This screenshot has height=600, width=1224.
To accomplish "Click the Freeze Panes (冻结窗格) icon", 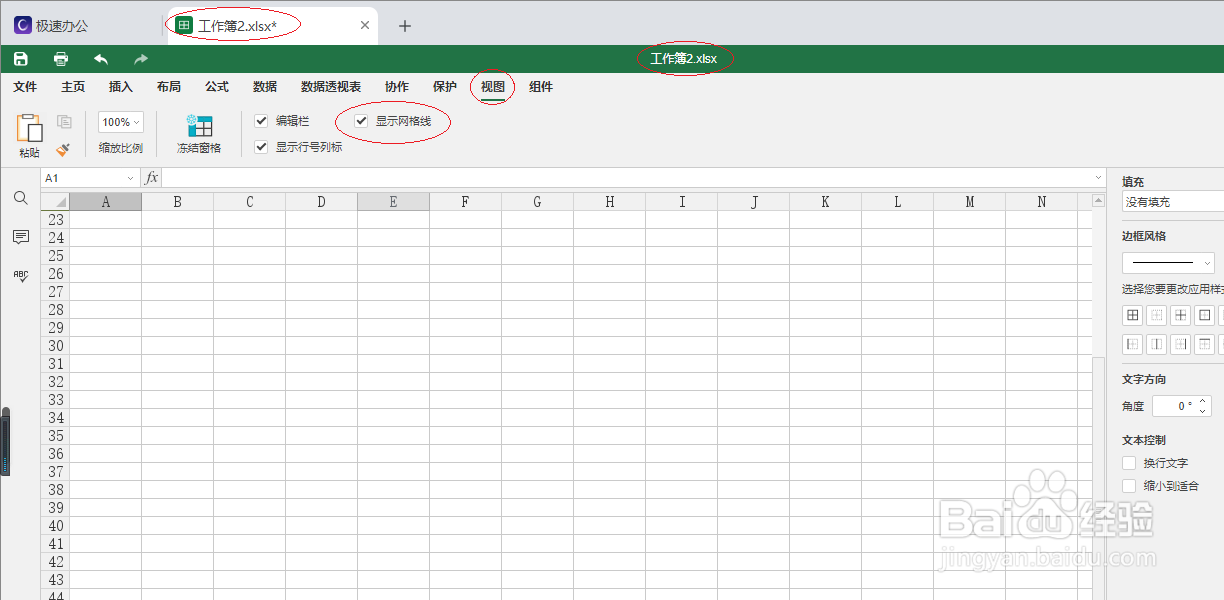I will (200, 126).
